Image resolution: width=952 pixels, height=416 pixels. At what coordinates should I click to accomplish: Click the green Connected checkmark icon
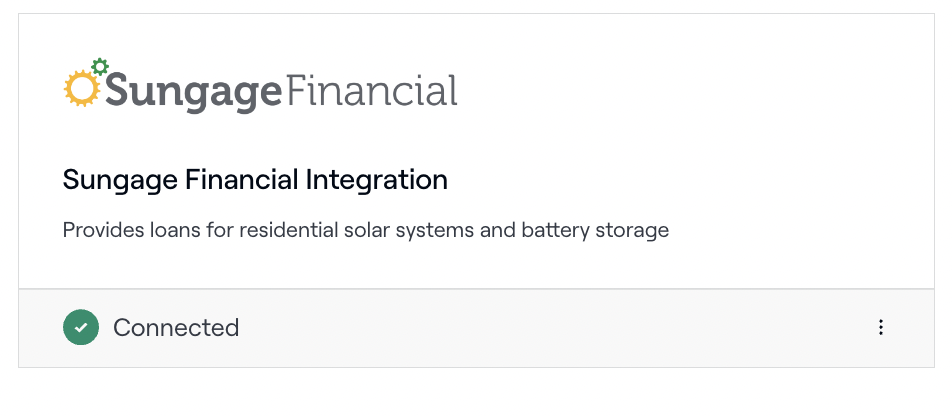[81, 327]
